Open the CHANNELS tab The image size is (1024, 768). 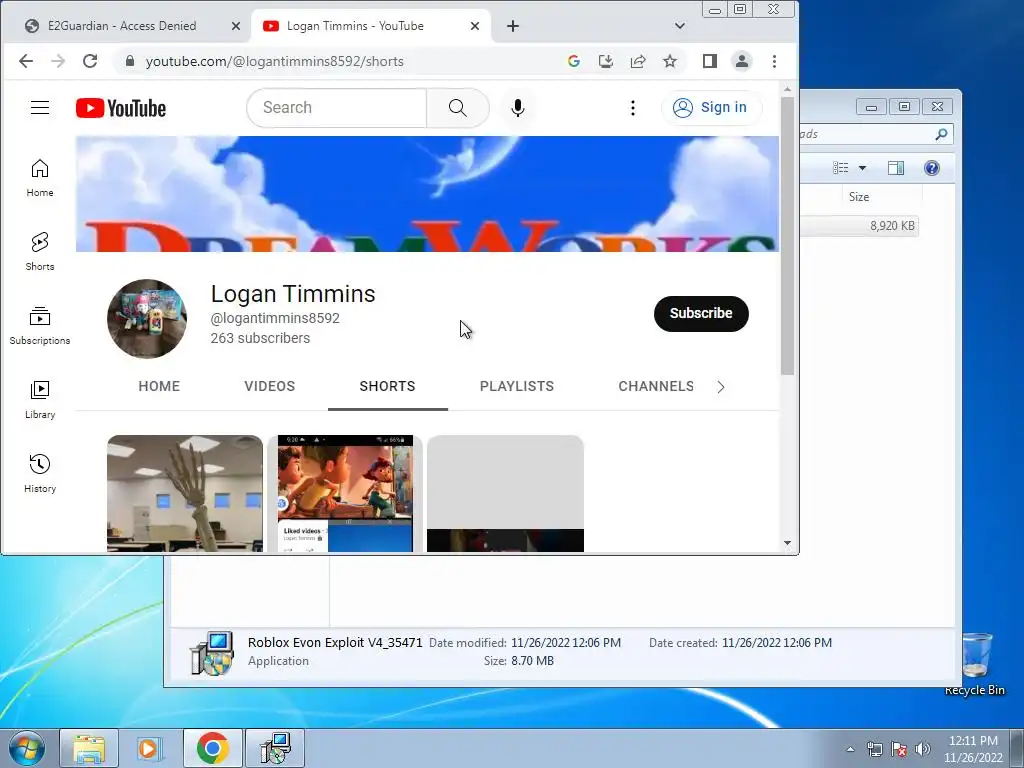pyautogui.click(x=656, y=387)
